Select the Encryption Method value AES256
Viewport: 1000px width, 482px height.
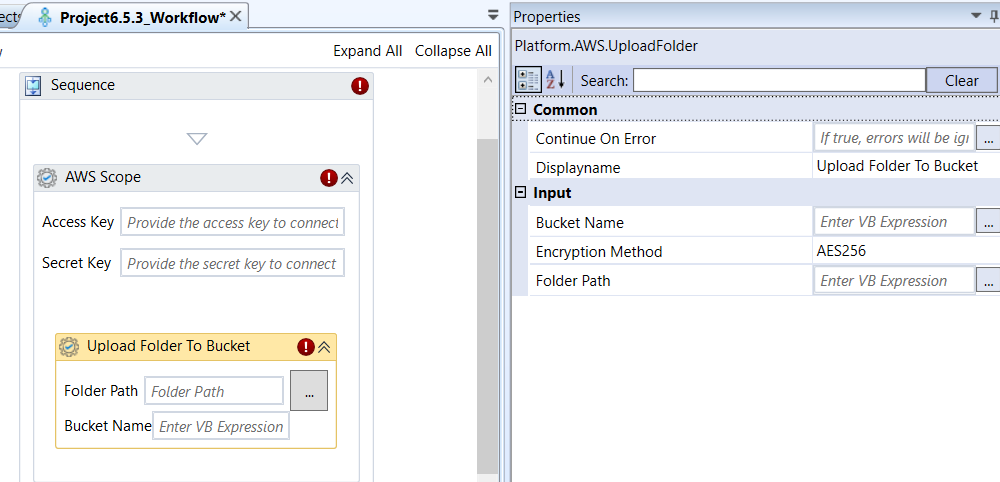coord(906,251)
